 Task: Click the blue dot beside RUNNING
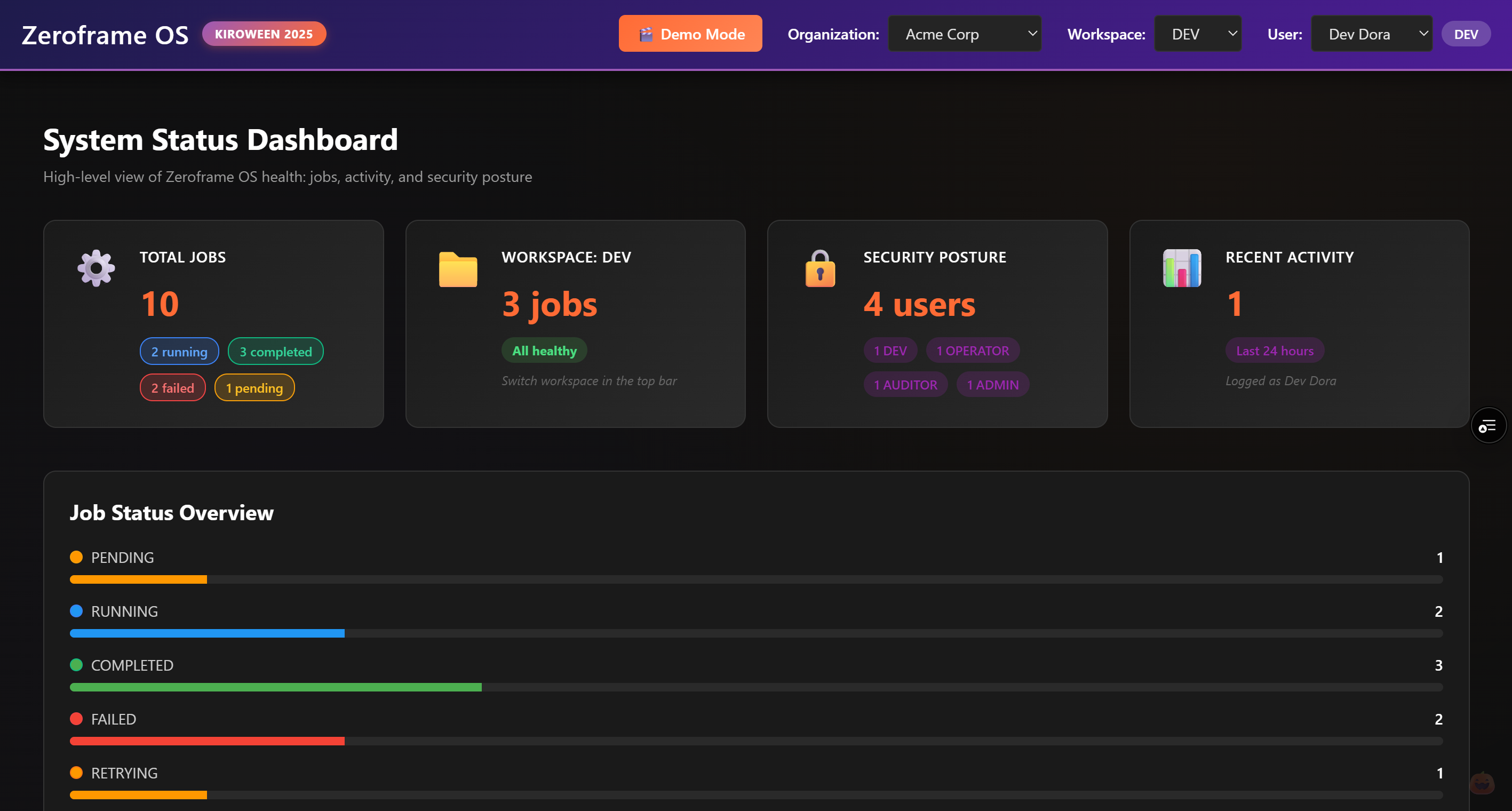76,611
